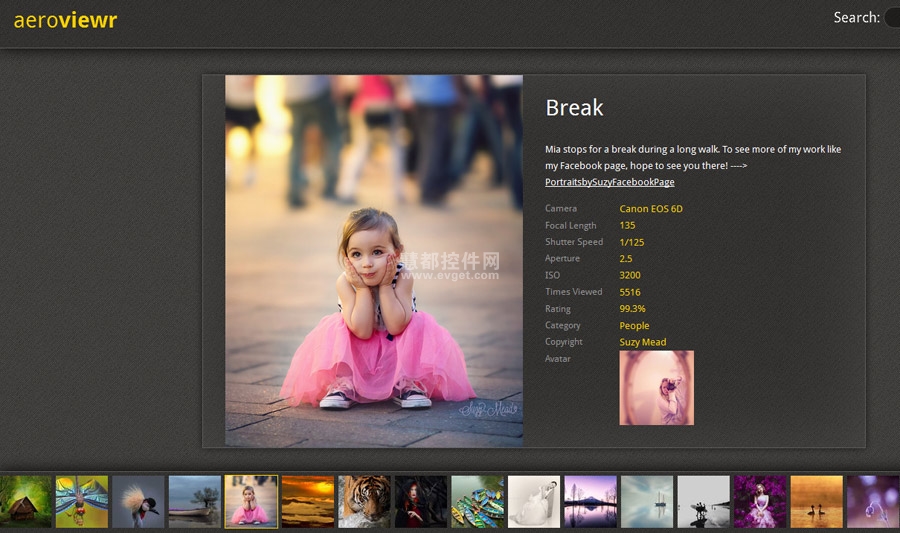This screenshot has width=900, height=533.
Task: Click the times viewed value 5516
Action: (630, 292)
